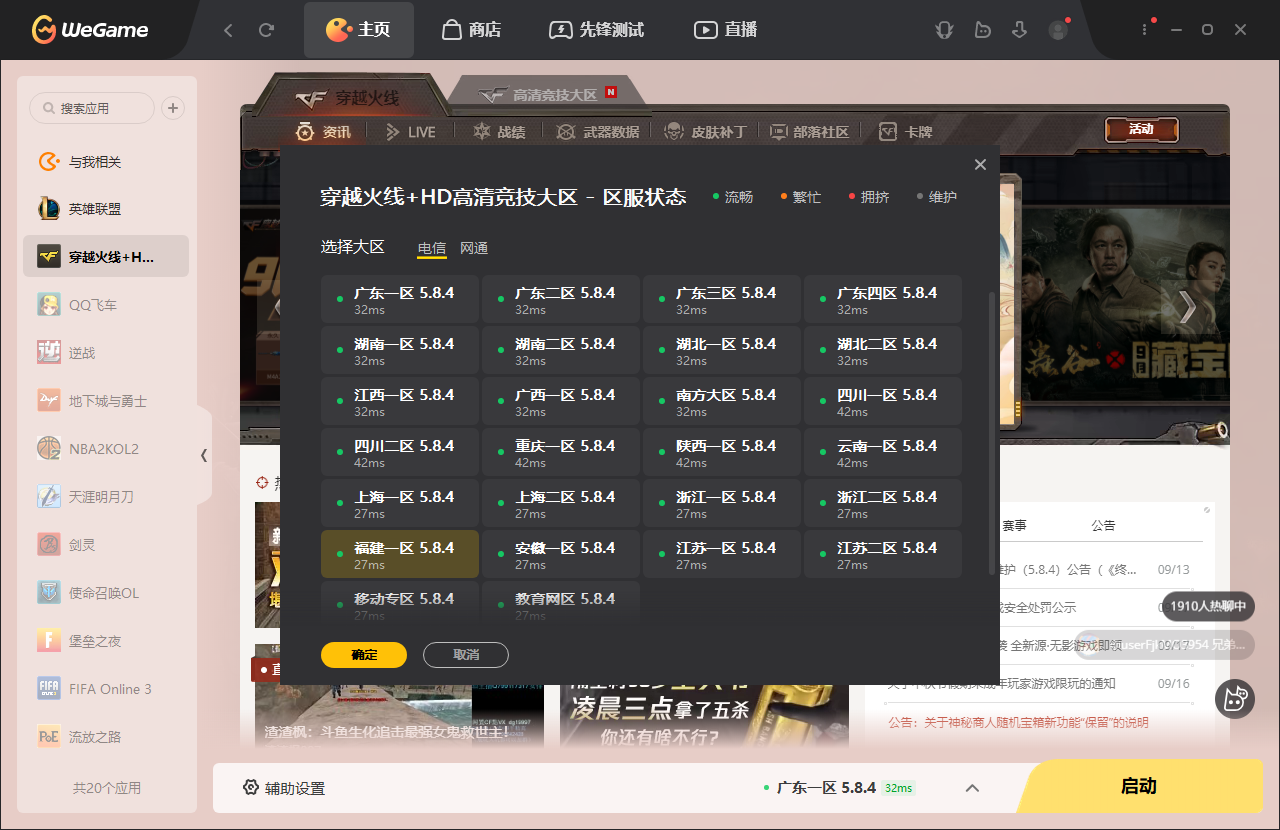1280x830 pixels.
Task: Switch to the 穿越火线 game tab
Action: point(347,97)
